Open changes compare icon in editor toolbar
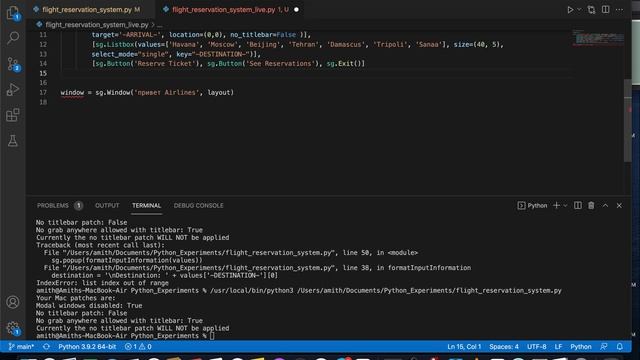 coord(591,9)
